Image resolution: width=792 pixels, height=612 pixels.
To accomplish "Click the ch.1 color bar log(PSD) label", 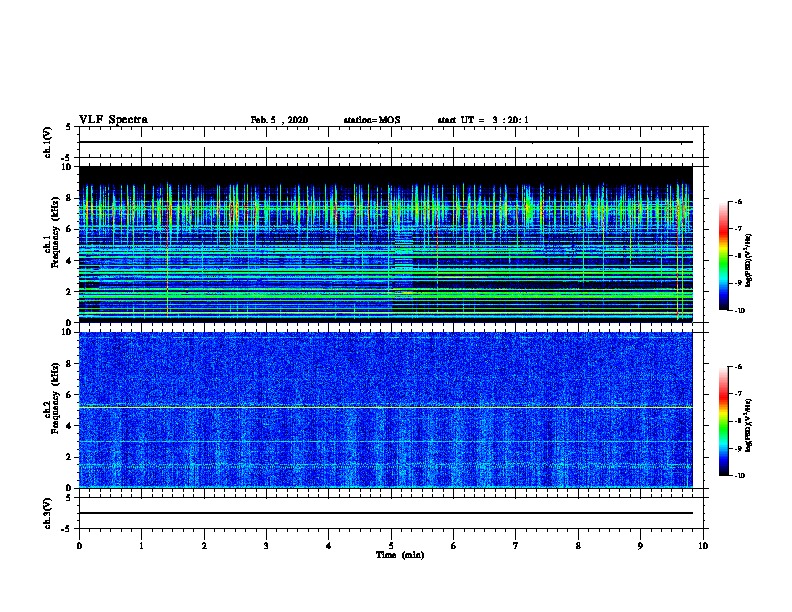I will pos(748,260).
